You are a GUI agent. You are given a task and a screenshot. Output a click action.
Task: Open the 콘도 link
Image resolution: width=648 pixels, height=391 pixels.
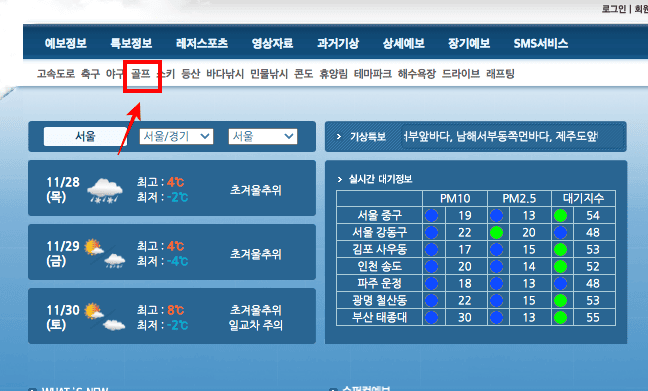tap(303, 74)
